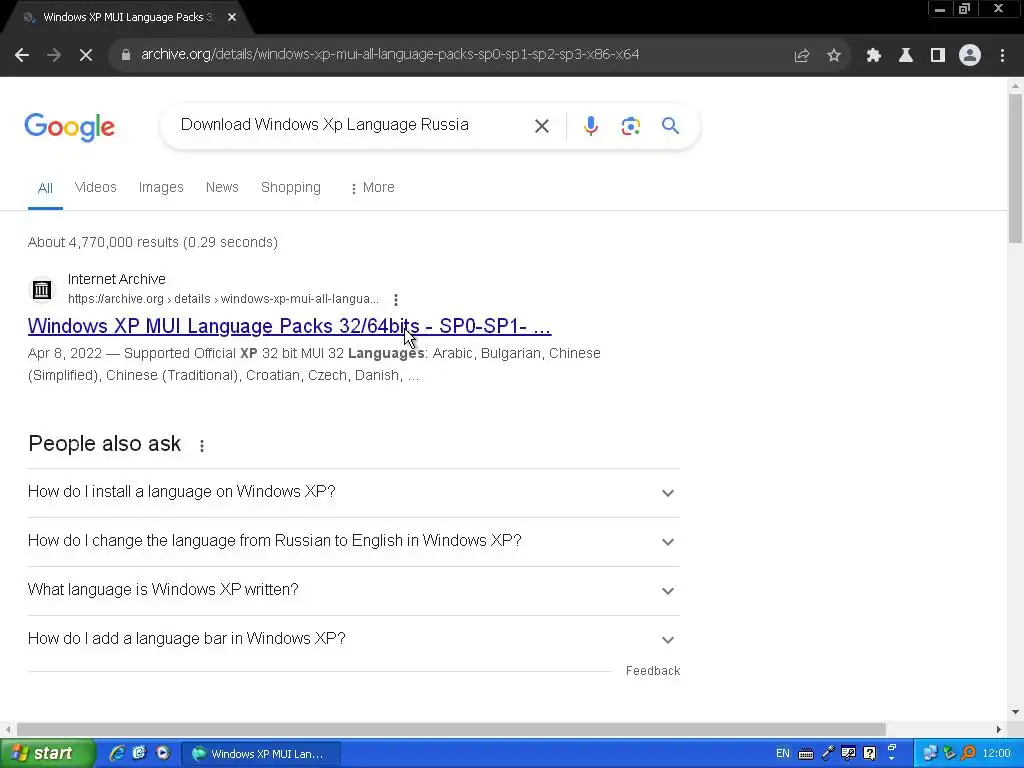Open the More search filters menu

372,187
